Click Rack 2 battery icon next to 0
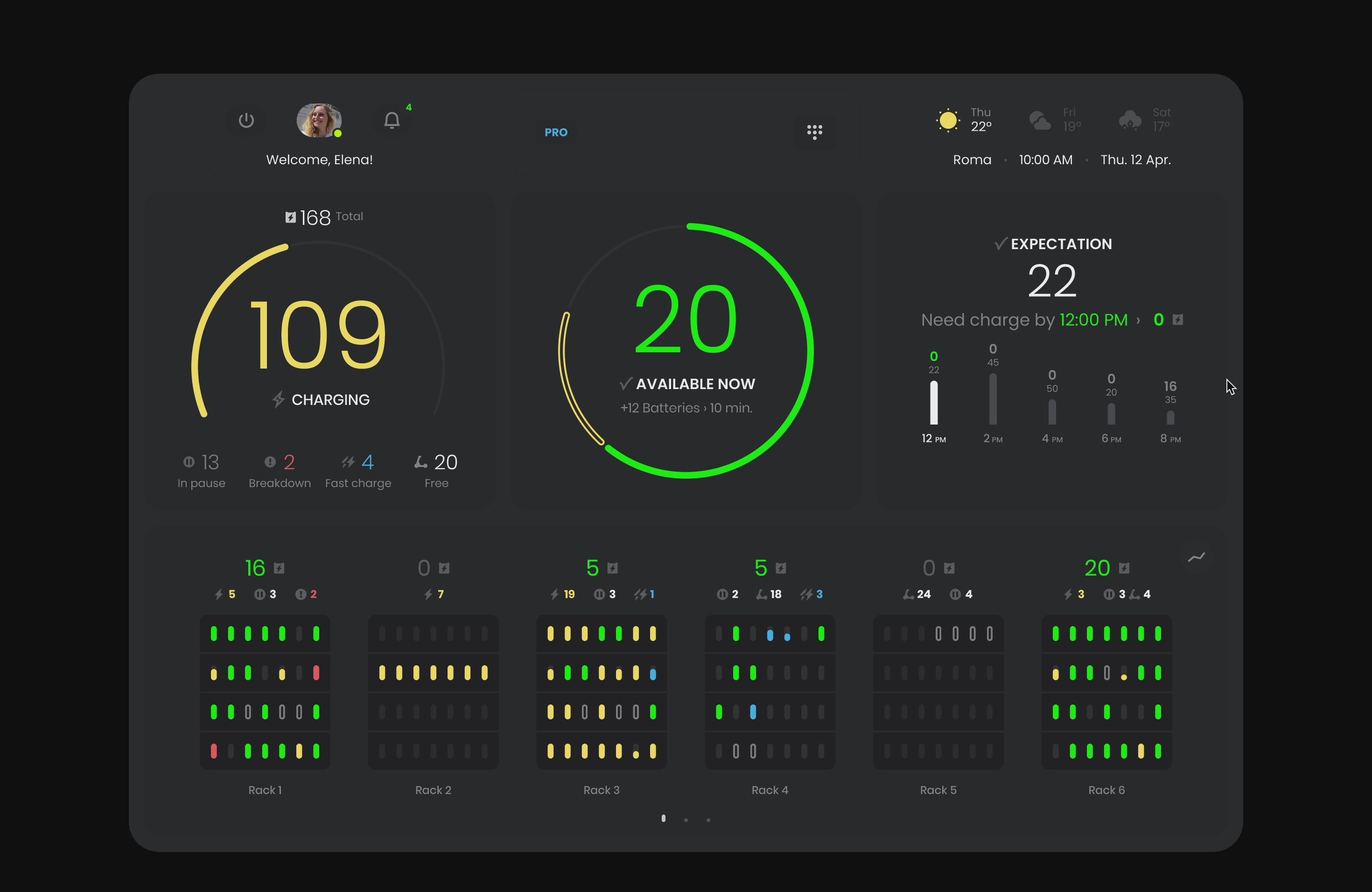 pyautogui.click(x=444, y=568)
